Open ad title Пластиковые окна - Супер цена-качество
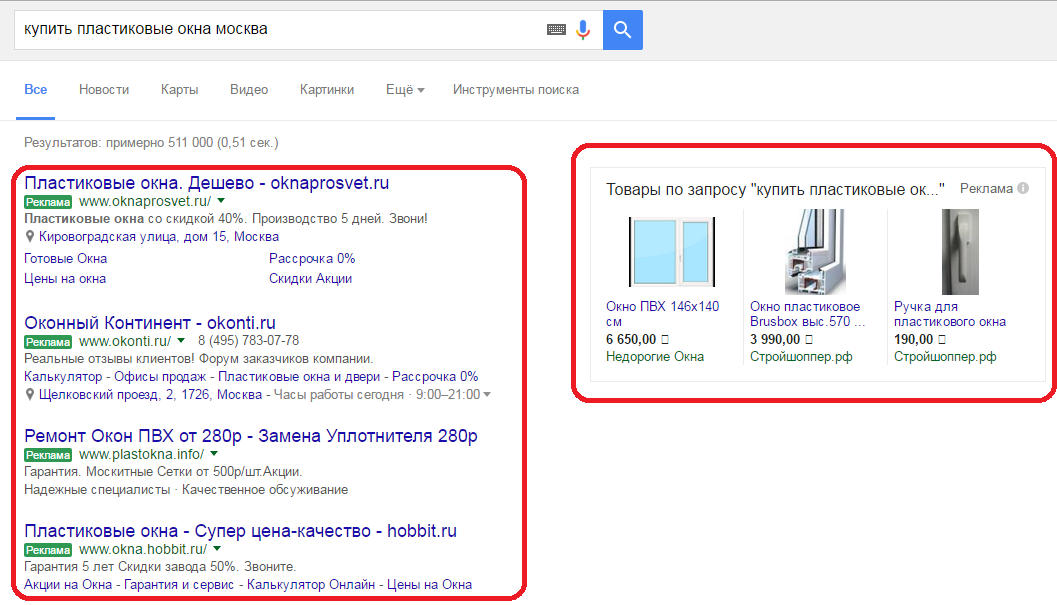This screenshot has height=605, width=1057. (241, 531)
